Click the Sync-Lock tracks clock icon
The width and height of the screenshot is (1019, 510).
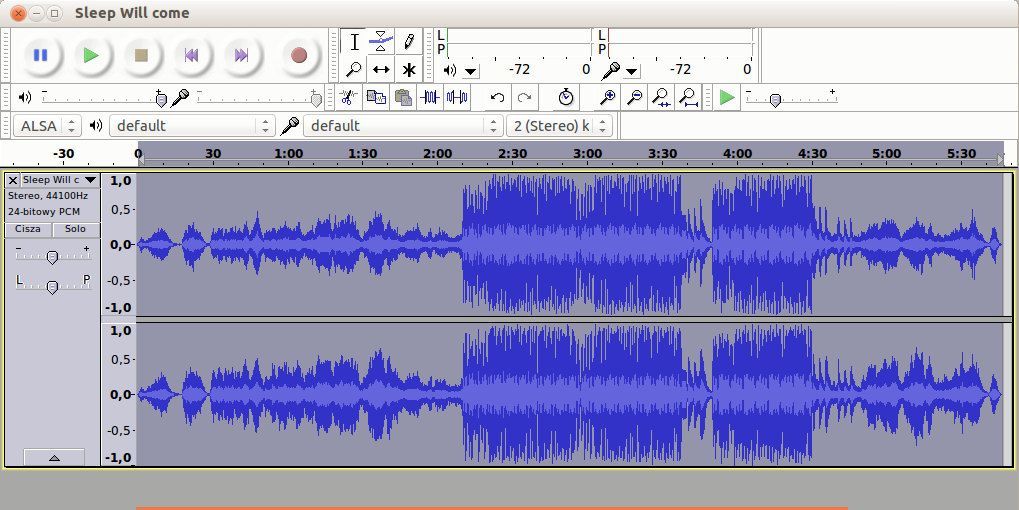click(566, 97)
